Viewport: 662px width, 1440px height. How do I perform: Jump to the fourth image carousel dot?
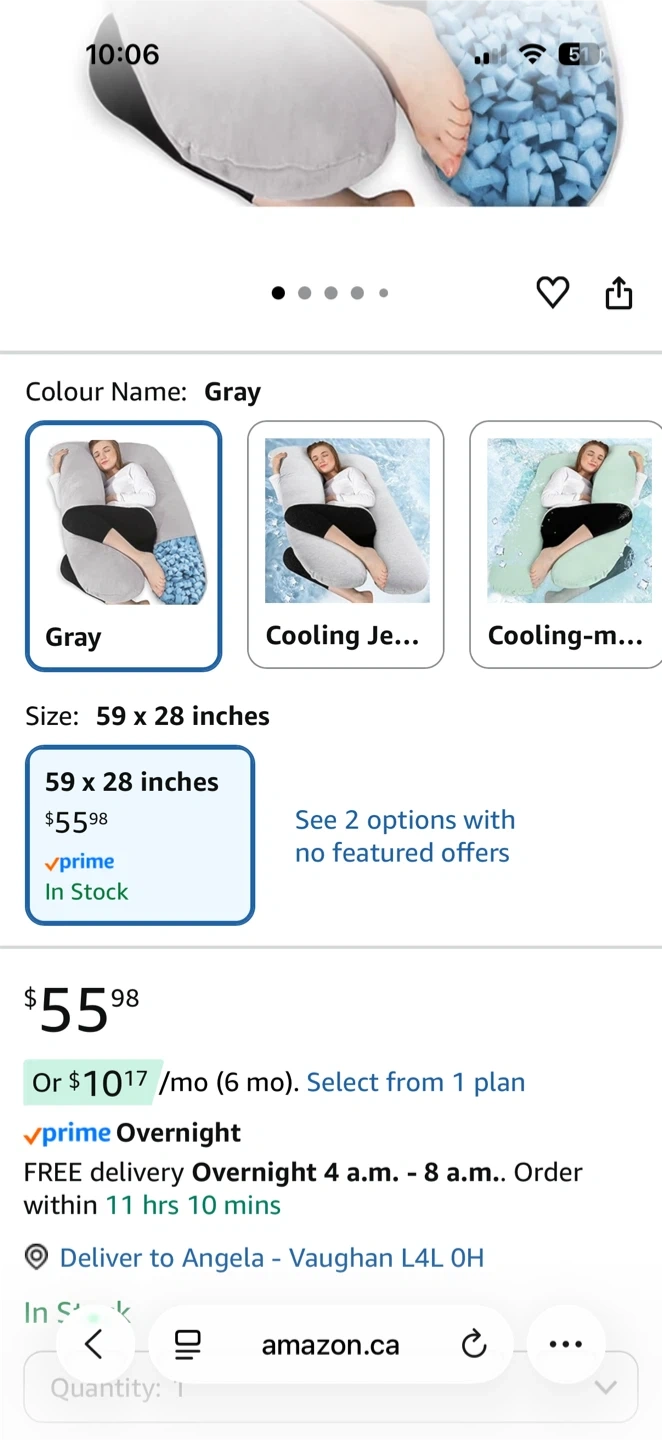pos(357,293)
